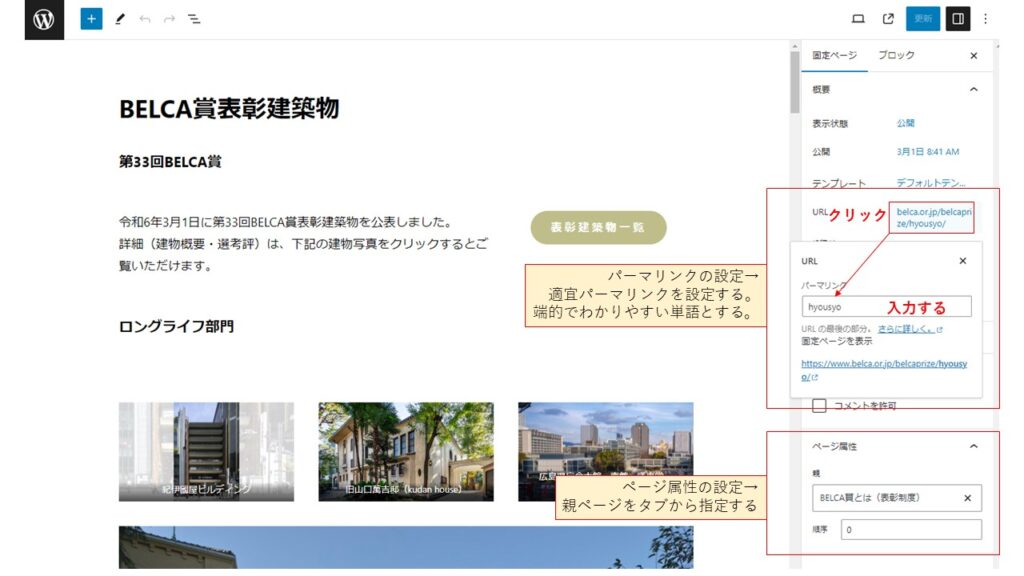The image size is (1024, 576).
Task: View the page in a new tab
Action: tap(888, 19)
